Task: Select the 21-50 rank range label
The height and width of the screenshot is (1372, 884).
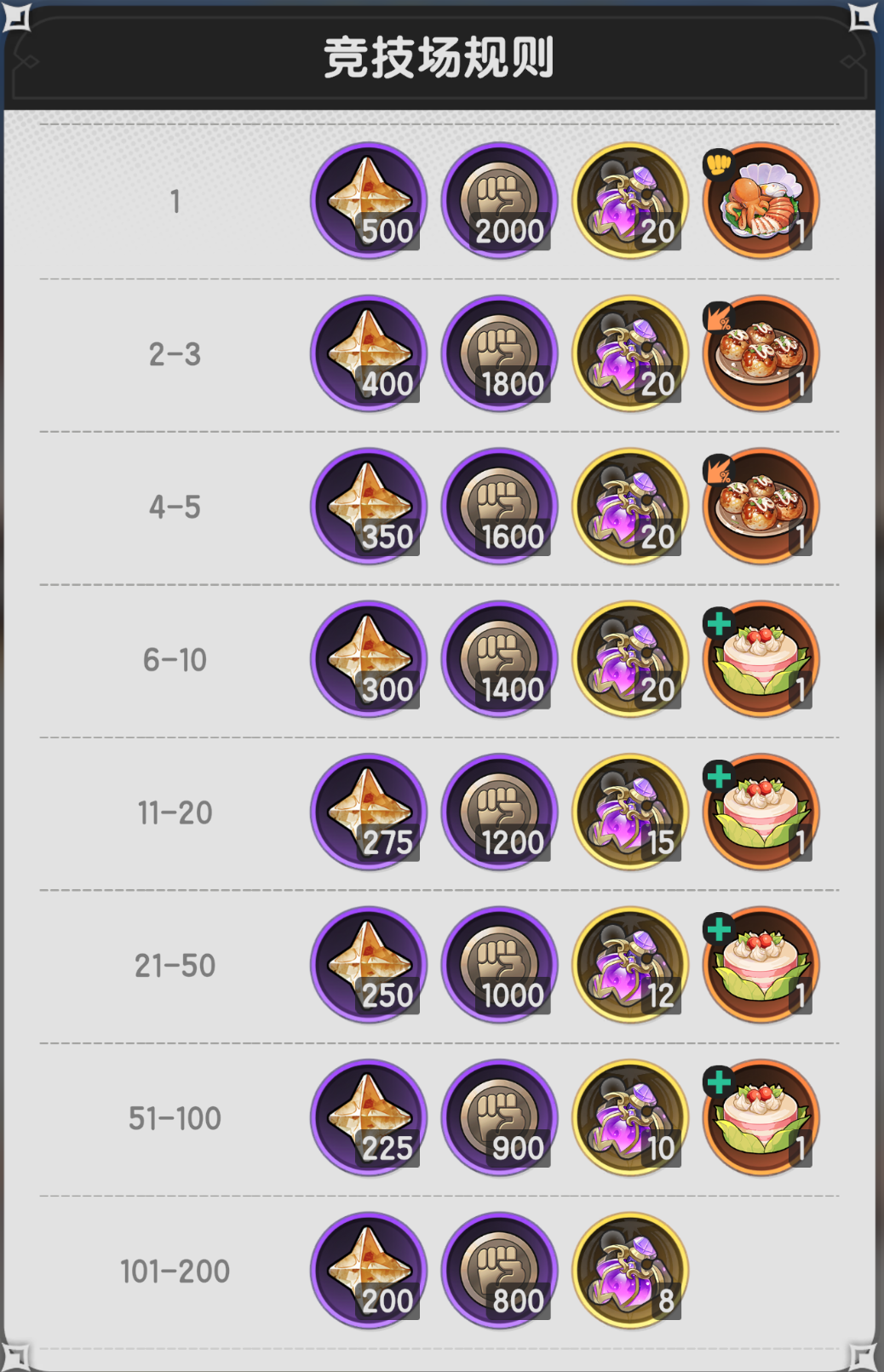Action: pos(175,966)
